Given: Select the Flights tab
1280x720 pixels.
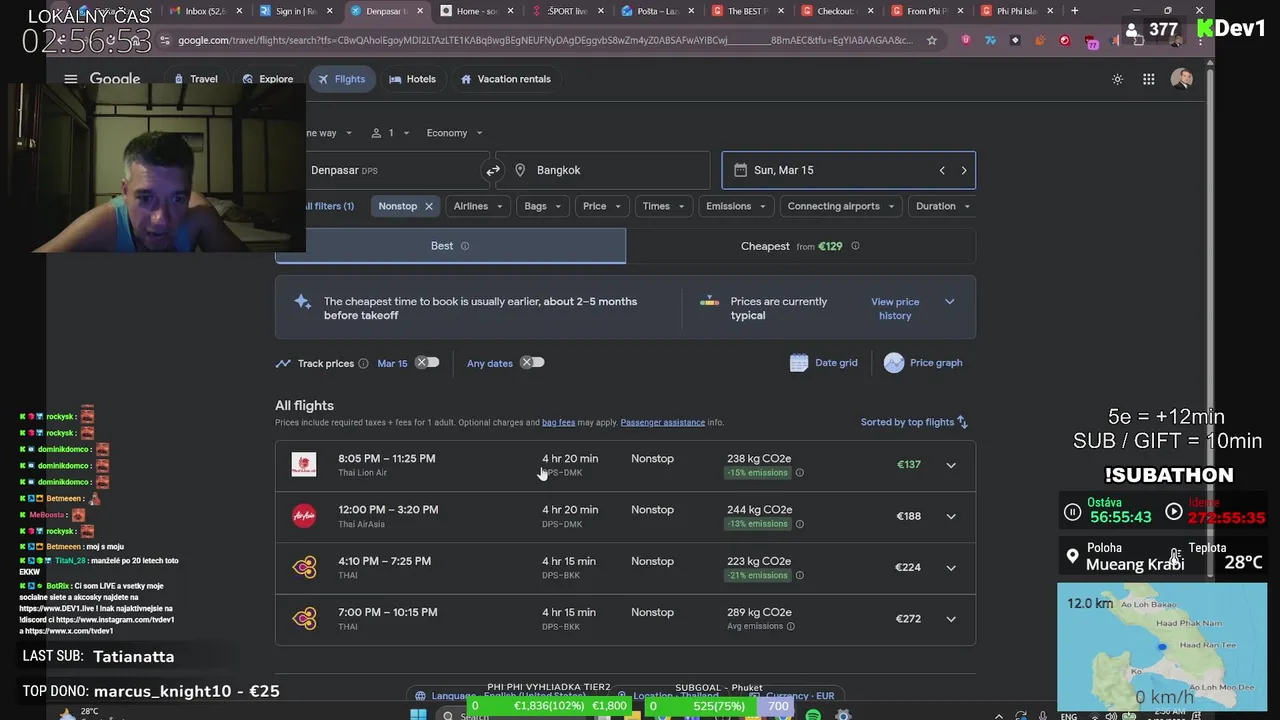Looking at the screenshot, I should click(x=341, y=79).
